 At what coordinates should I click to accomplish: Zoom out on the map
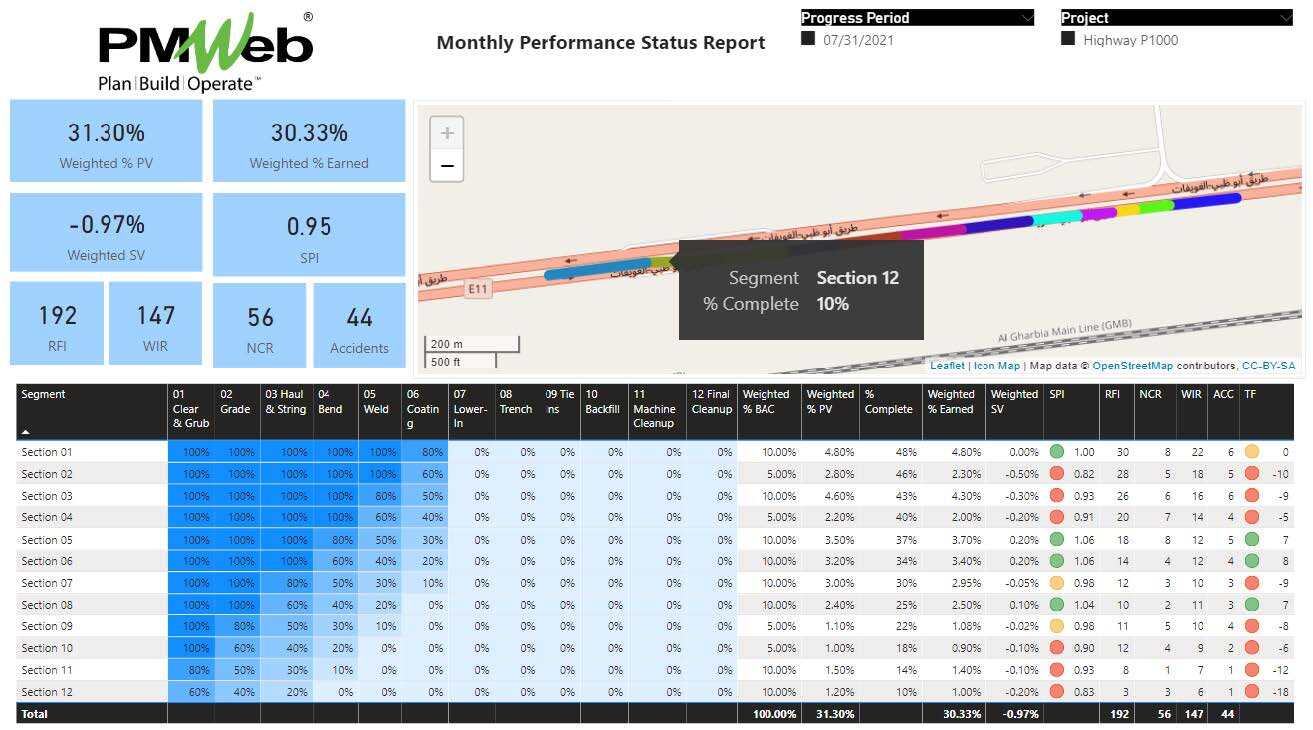pyautogui.click(x=446, y=166)
